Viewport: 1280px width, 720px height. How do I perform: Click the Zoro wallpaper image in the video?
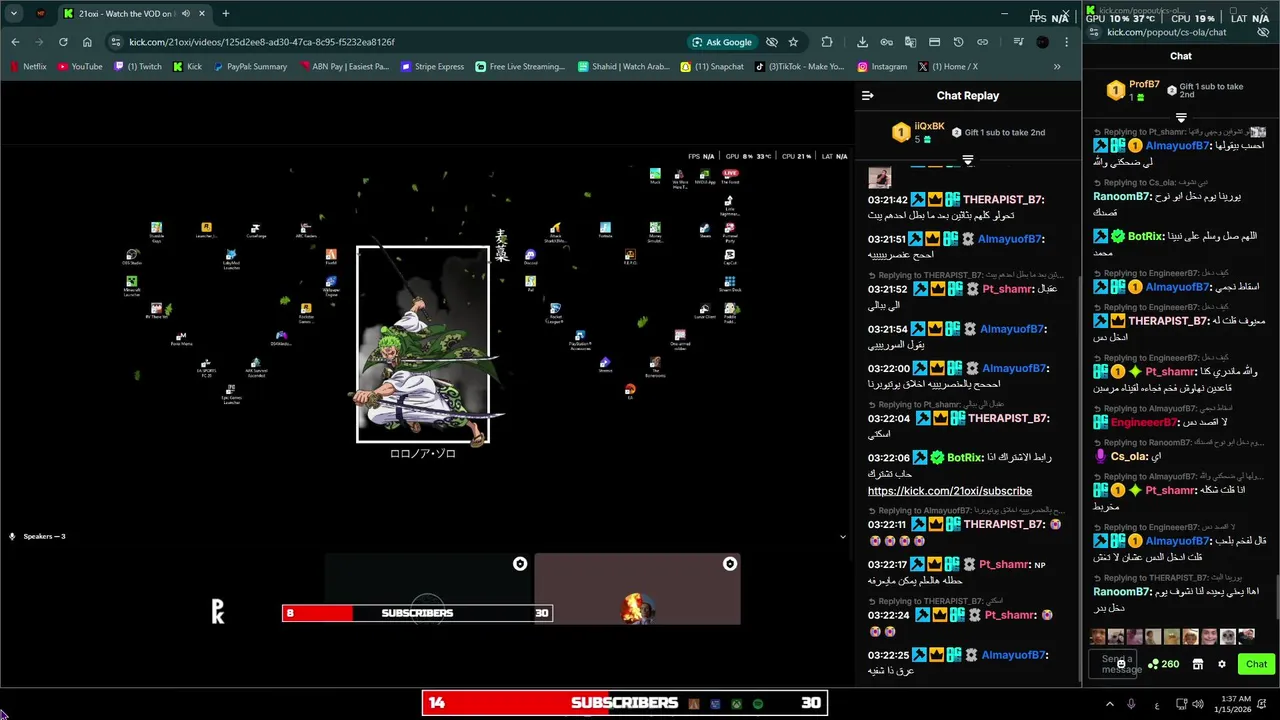(423, 344)
